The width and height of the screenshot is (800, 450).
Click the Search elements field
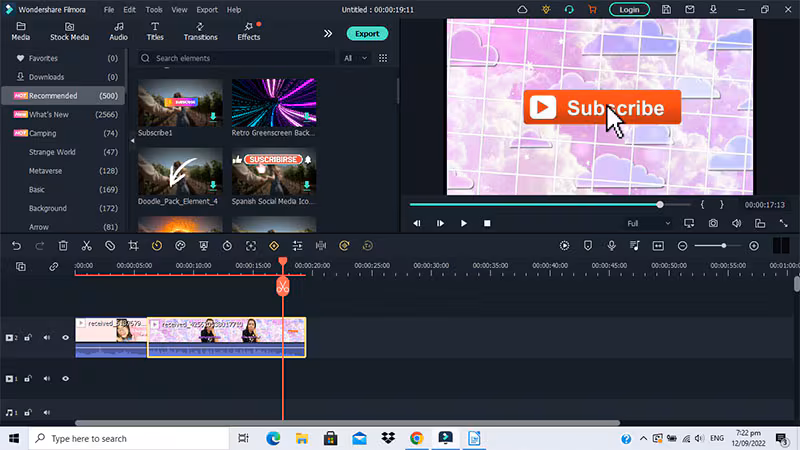[x=237, y=58]
